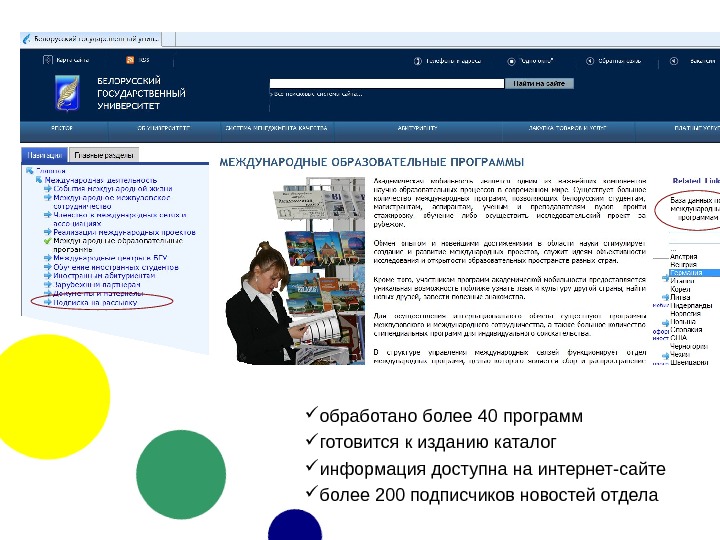Click the arrow icon beside Зарубежным партнерам
This screenshot has height=540, width=720.
point(47,284)
